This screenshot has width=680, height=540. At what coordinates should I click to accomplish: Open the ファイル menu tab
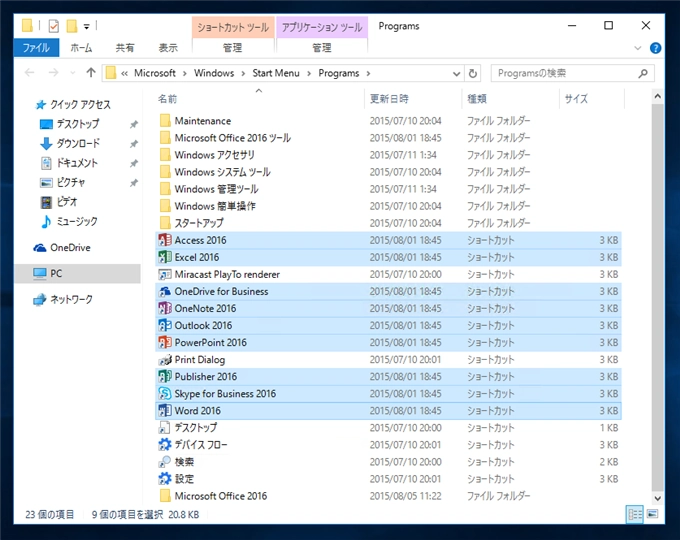point(36,48)
